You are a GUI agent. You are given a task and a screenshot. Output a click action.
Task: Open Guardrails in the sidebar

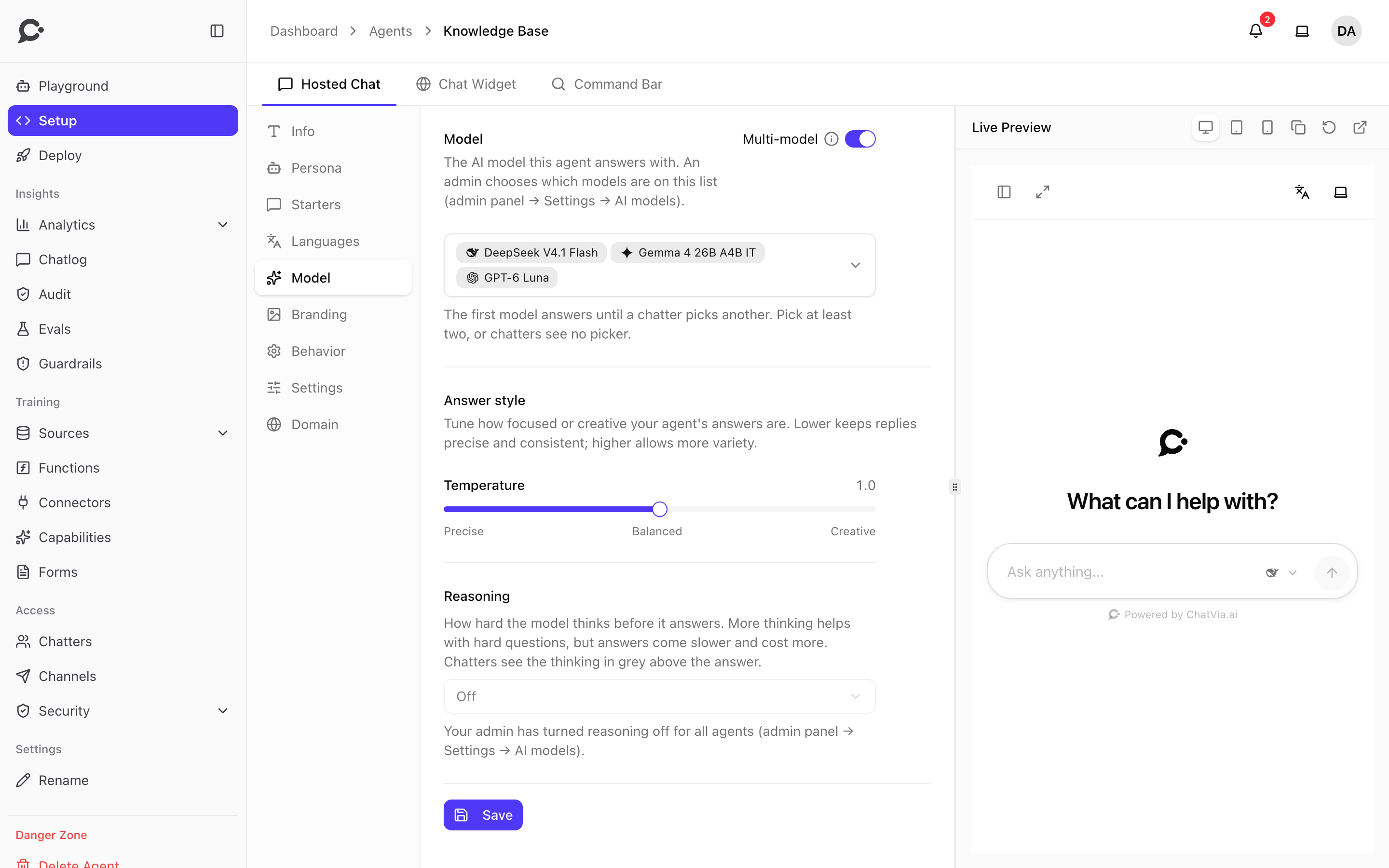[123, 364]
